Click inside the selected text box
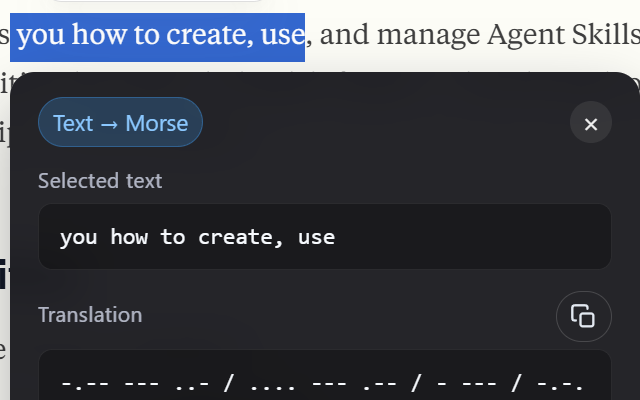Viewport: 640px width, 400px height. coord(324,237)
